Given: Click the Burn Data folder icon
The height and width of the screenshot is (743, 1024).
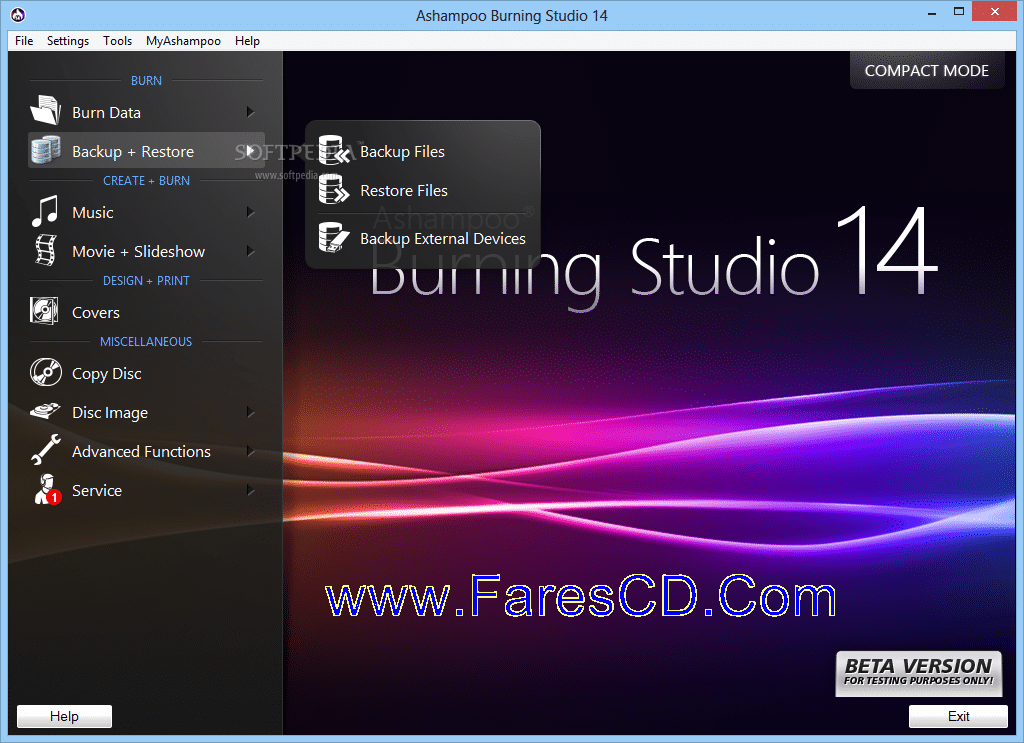Looking at the screenshot, I should pos(45,110).
